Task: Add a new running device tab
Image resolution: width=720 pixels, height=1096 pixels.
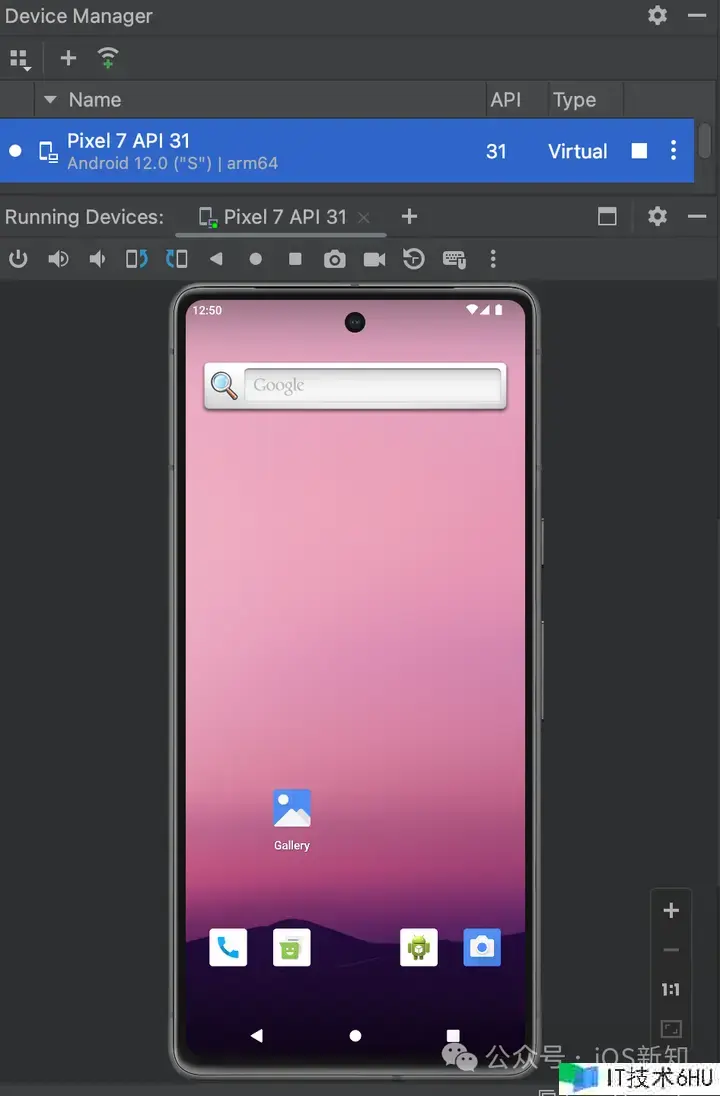Action: click(x=409, y=217)
